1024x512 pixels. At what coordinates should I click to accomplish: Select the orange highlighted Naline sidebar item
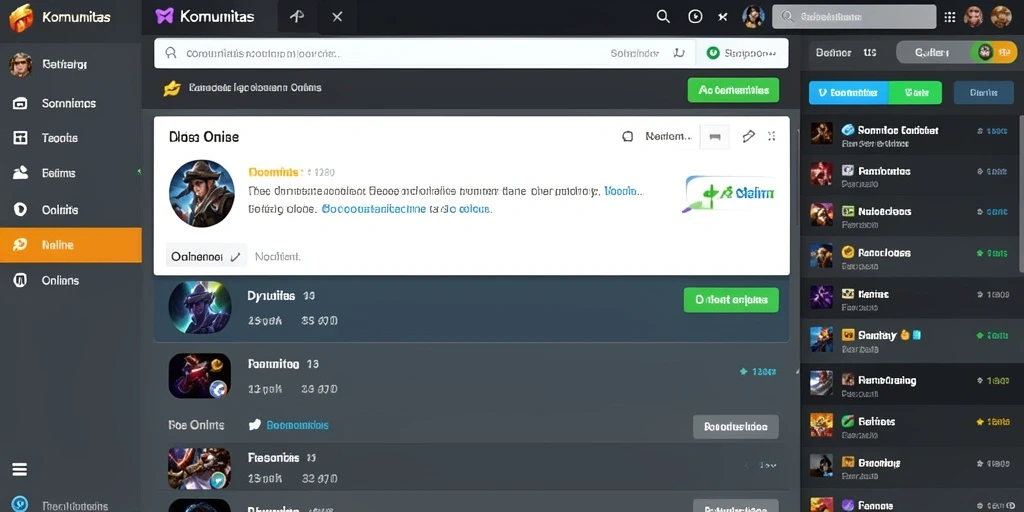(x=71, y=245)
